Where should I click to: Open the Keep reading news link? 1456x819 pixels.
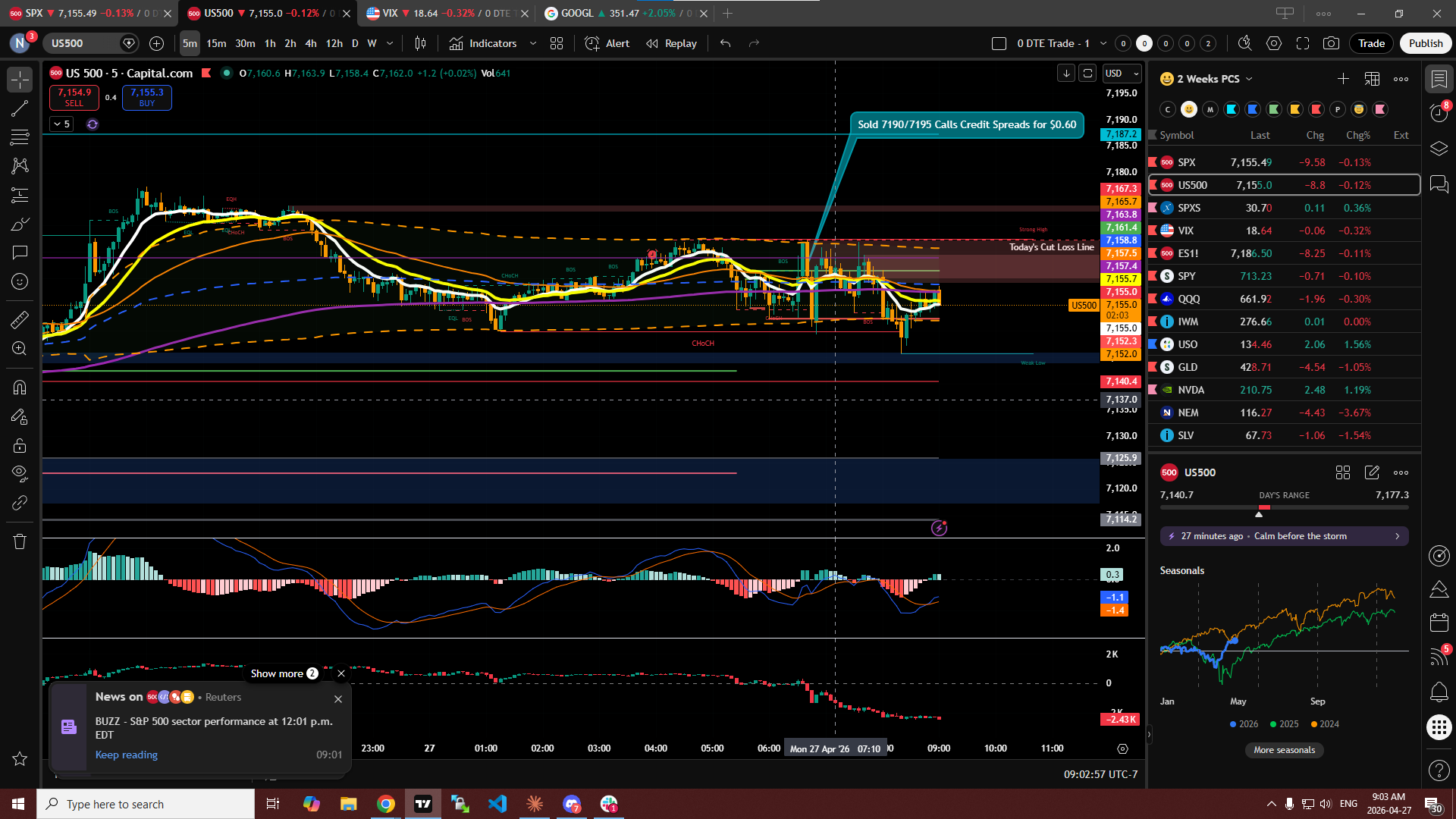click(x=127, y=755)
